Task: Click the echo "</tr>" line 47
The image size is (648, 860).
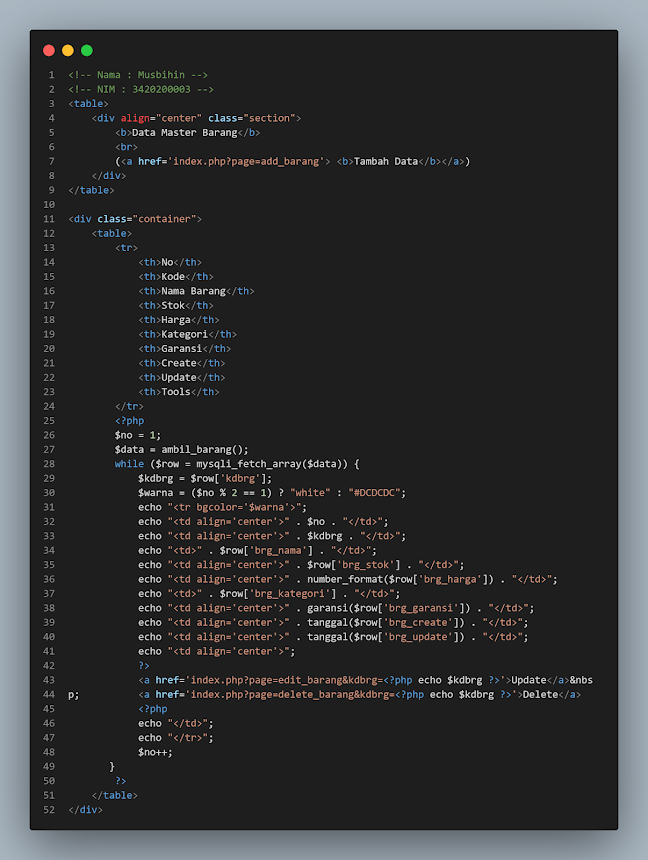Action: tap(176, 738)
